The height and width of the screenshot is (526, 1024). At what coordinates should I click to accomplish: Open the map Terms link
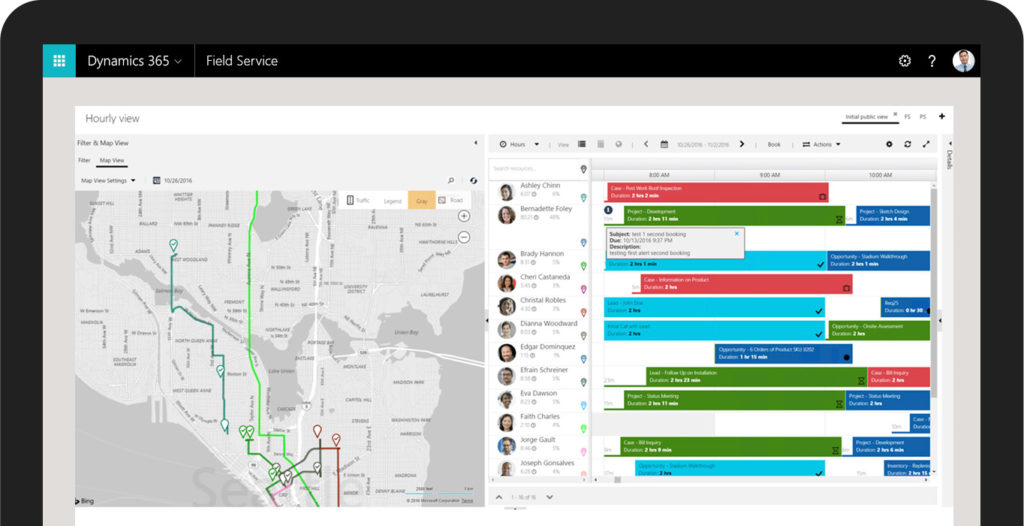tap(467, 501)
